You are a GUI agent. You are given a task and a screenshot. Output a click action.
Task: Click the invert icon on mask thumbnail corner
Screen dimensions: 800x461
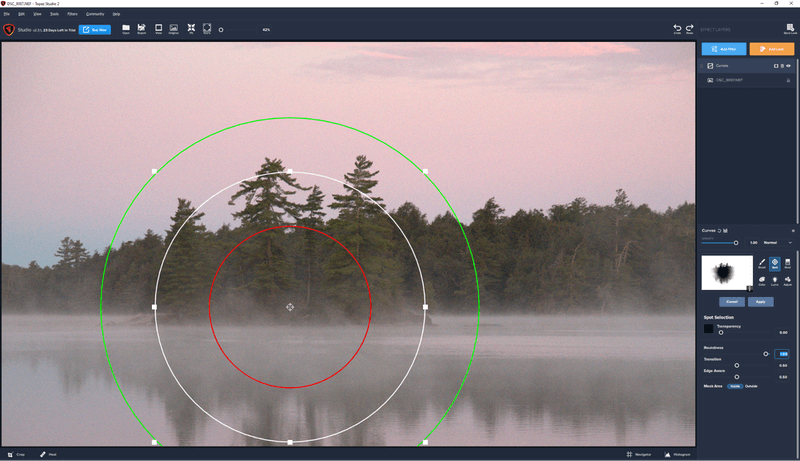tap(749, 289)
